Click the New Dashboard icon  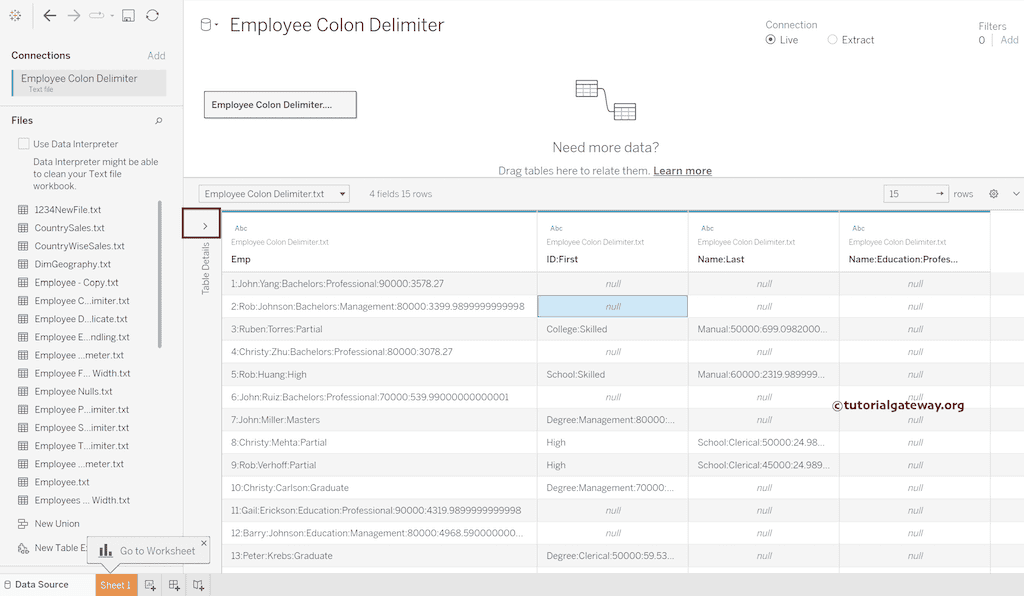[174, 584]
